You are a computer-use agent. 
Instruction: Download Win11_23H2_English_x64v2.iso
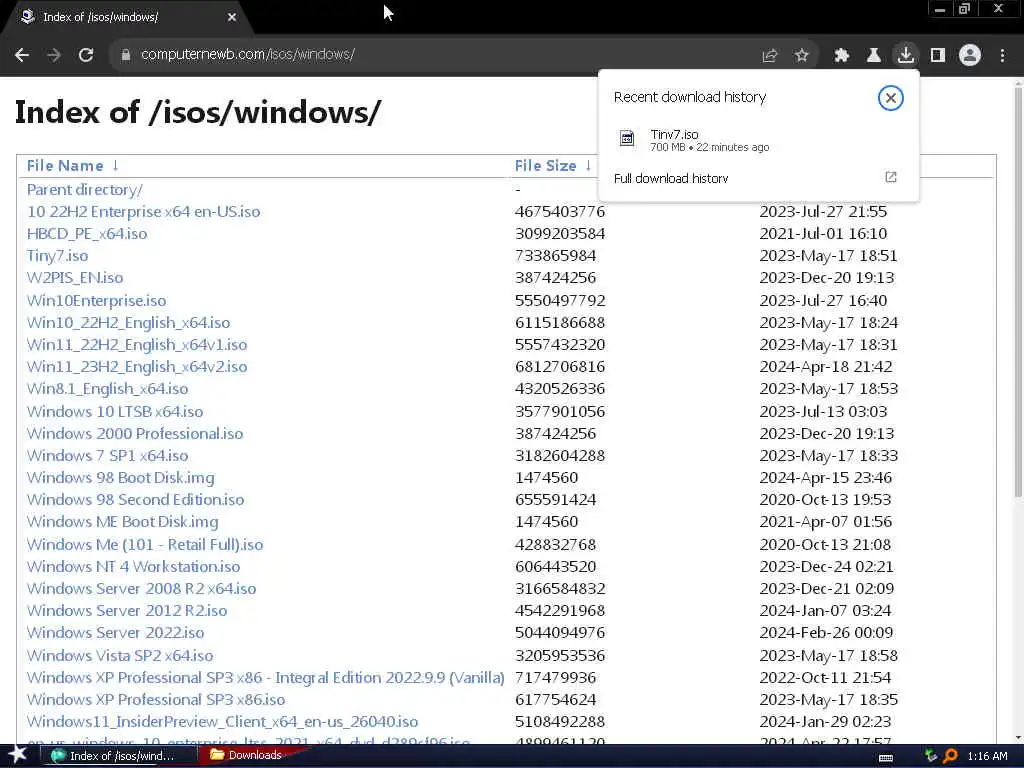(136, 366)
